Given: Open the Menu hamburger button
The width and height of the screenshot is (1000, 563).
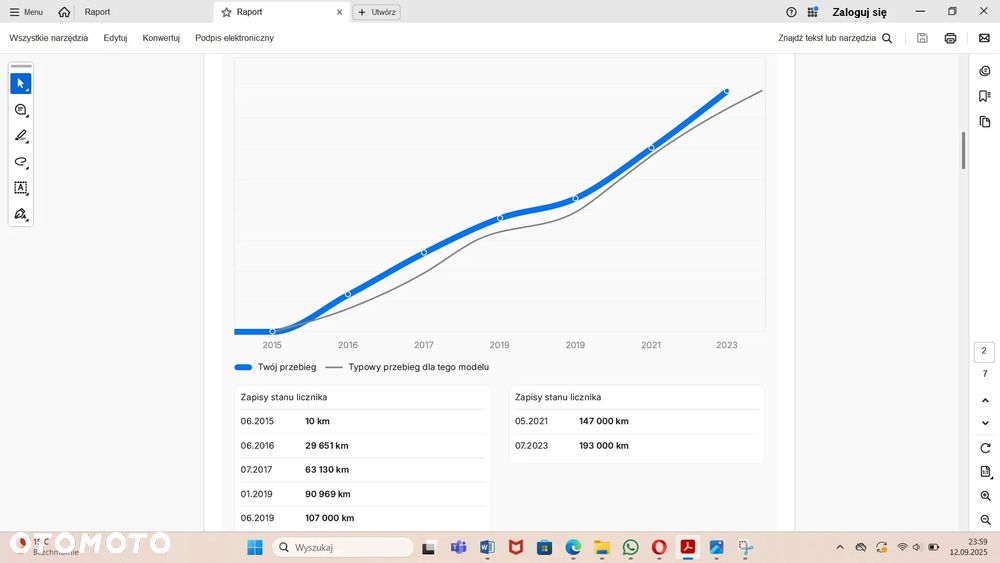Looking at the screenshot, I should (x=26, y=12).
